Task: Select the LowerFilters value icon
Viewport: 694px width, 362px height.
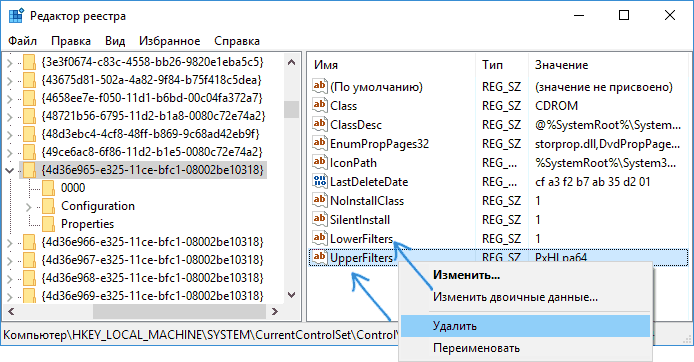Action: 320,239
